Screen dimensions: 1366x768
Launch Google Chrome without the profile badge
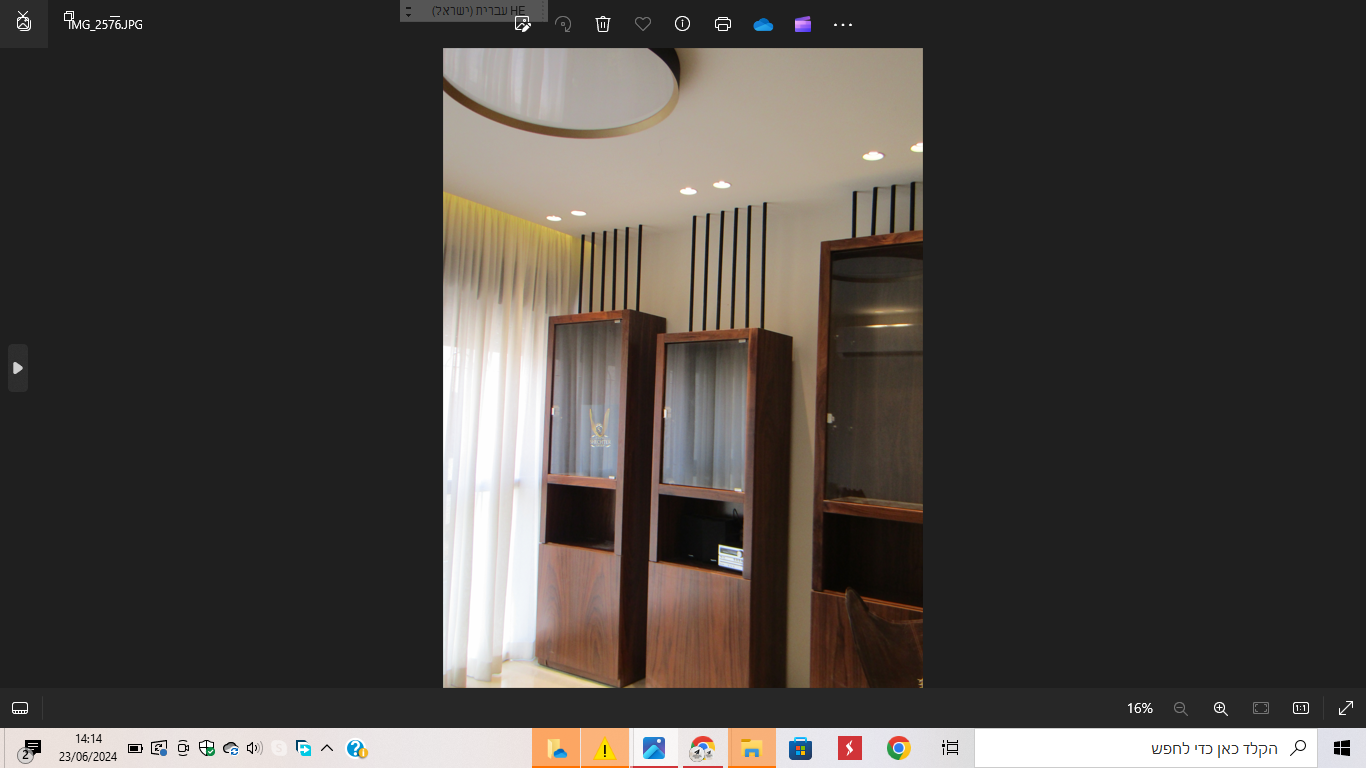(x=899, y=748)
